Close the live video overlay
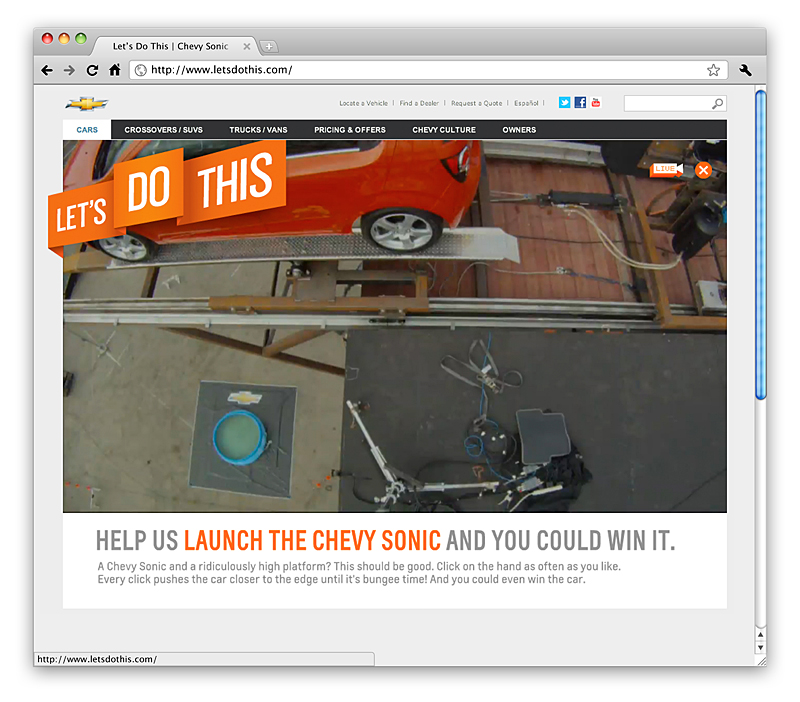 click(703, 170)
